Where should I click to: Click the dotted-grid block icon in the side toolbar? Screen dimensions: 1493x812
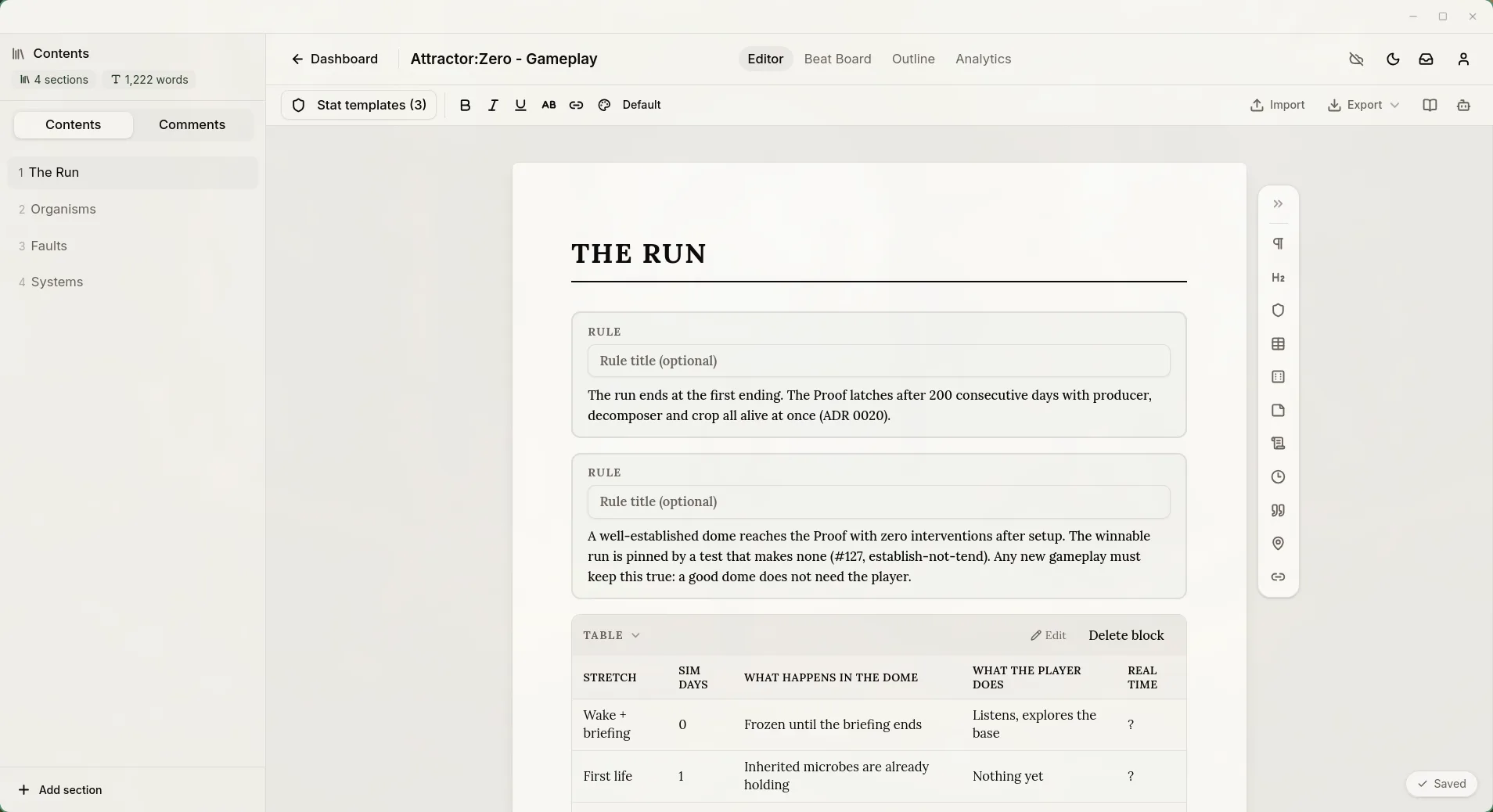1278,377
